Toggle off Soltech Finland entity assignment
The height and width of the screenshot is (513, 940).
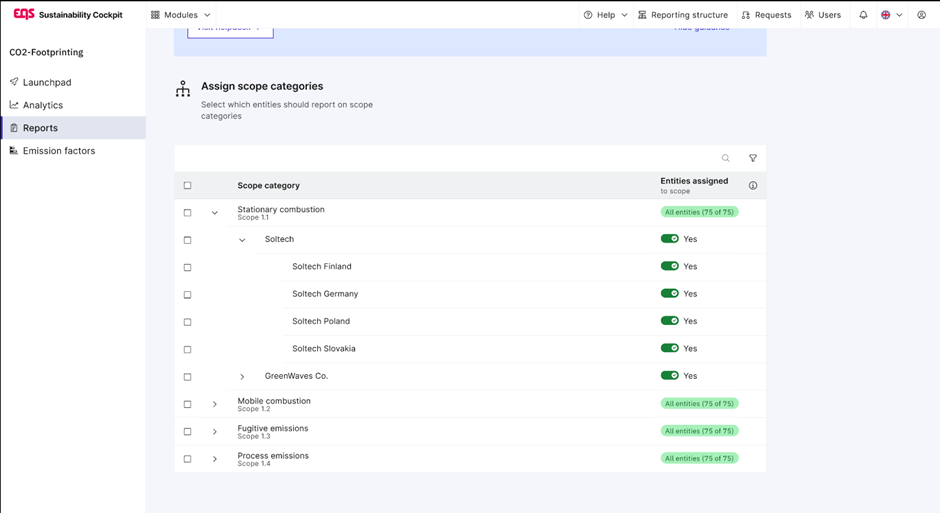click(669, 267)
